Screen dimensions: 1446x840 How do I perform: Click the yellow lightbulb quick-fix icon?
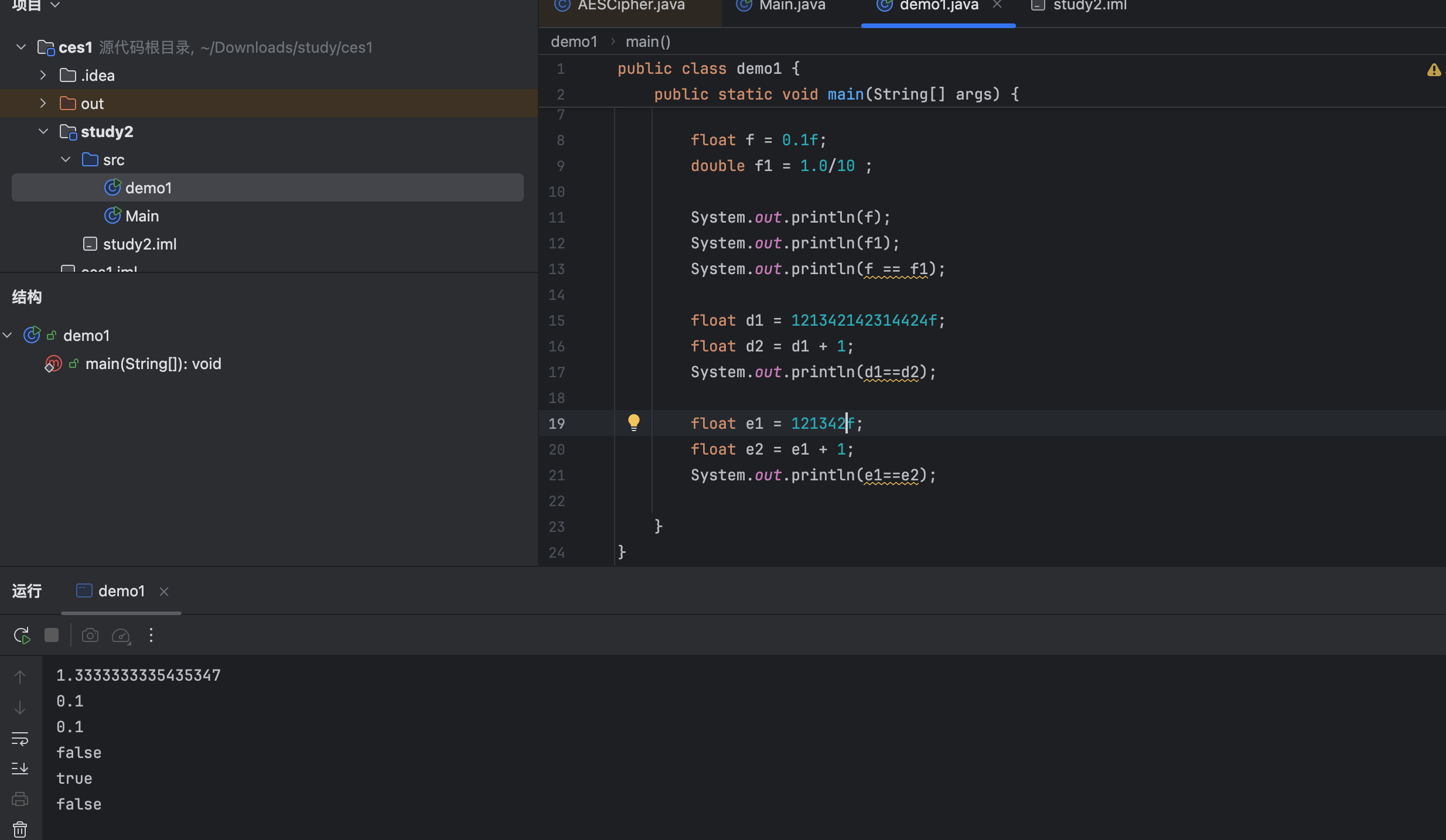coord(634,422)
